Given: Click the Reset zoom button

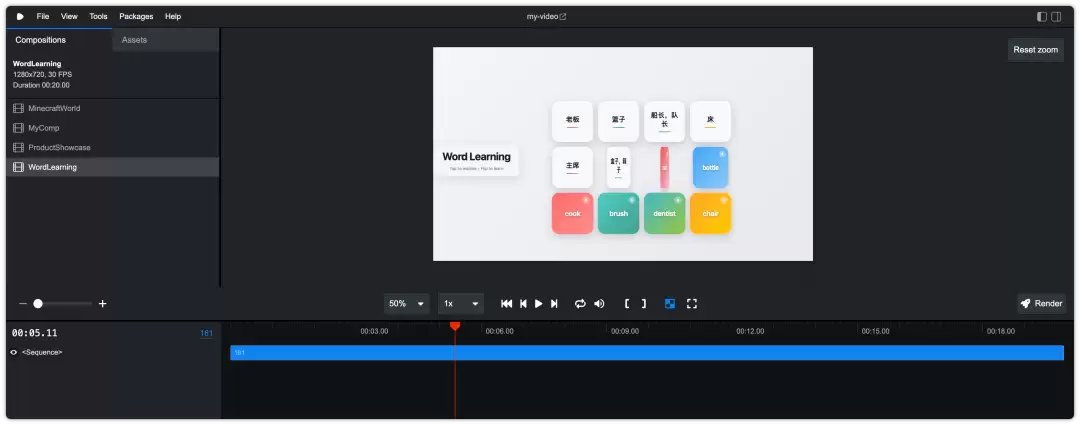Looking at the screenshot, I should point(1035,50).
